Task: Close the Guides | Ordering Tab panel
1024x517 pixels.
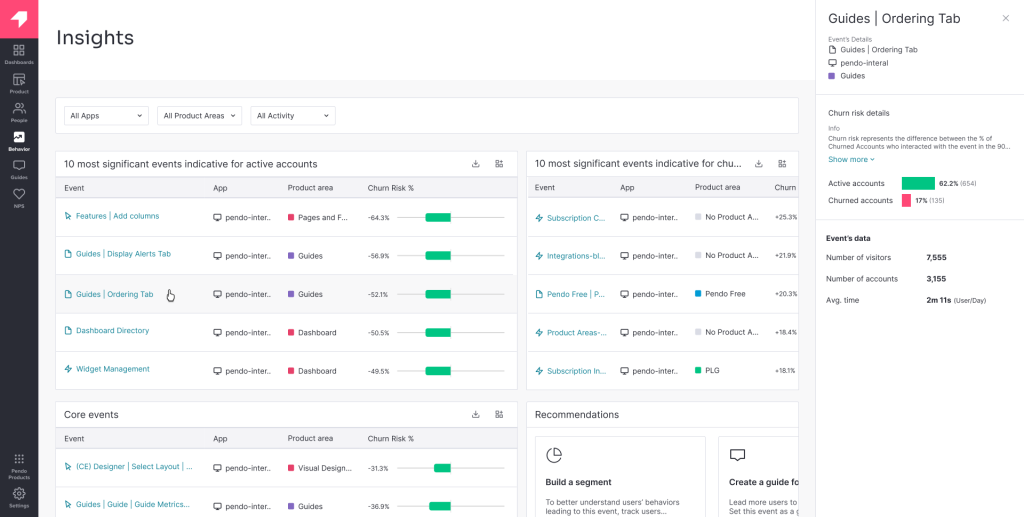Action: point(1006,18)
